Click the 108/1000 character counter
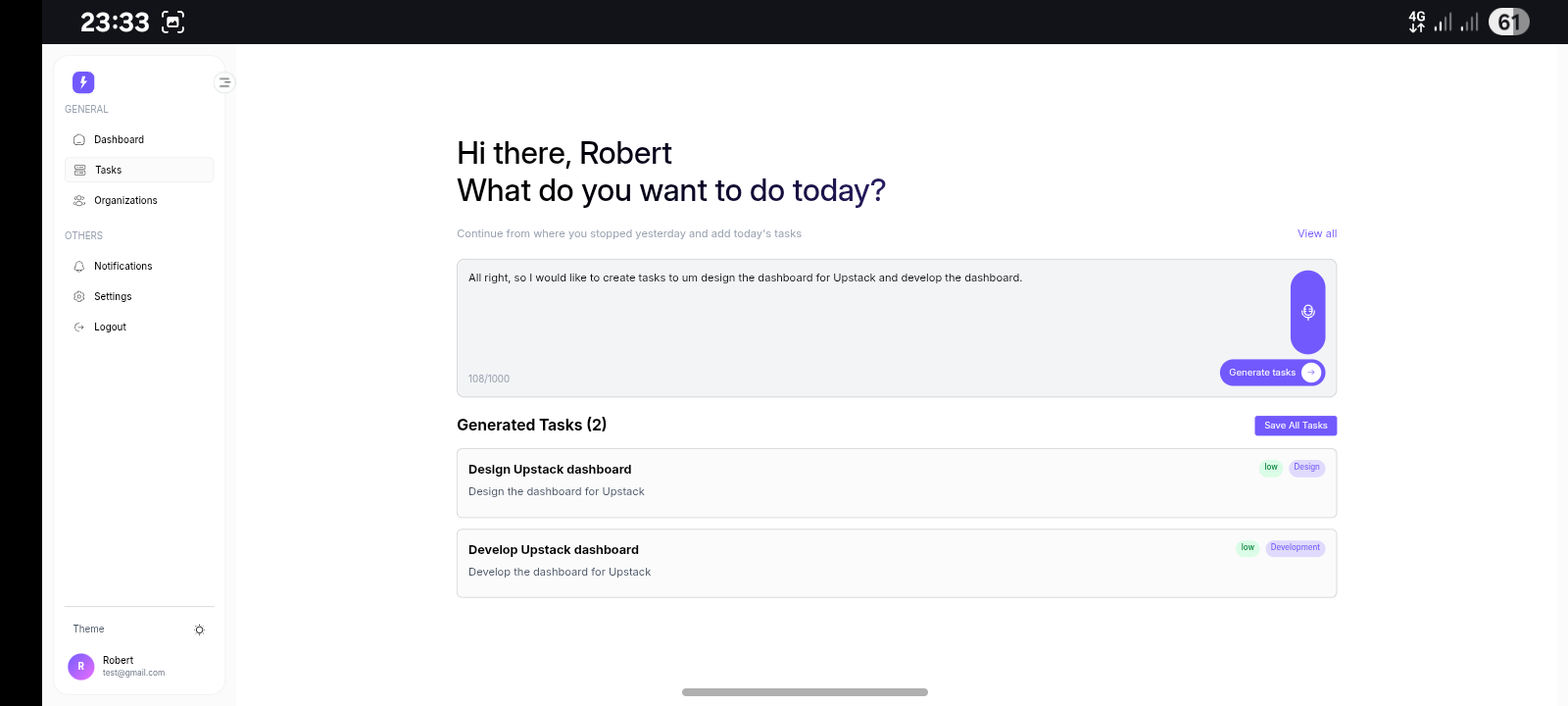1568x706 pixels. 489,378
